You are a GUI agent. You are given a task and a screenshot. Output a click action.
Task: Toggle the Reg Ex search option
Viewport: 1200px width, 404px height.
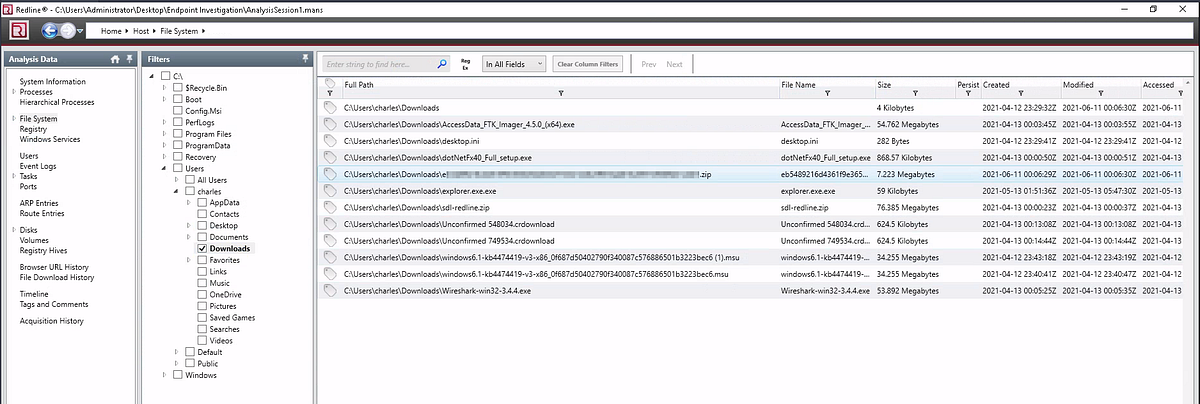coord(465,64)
